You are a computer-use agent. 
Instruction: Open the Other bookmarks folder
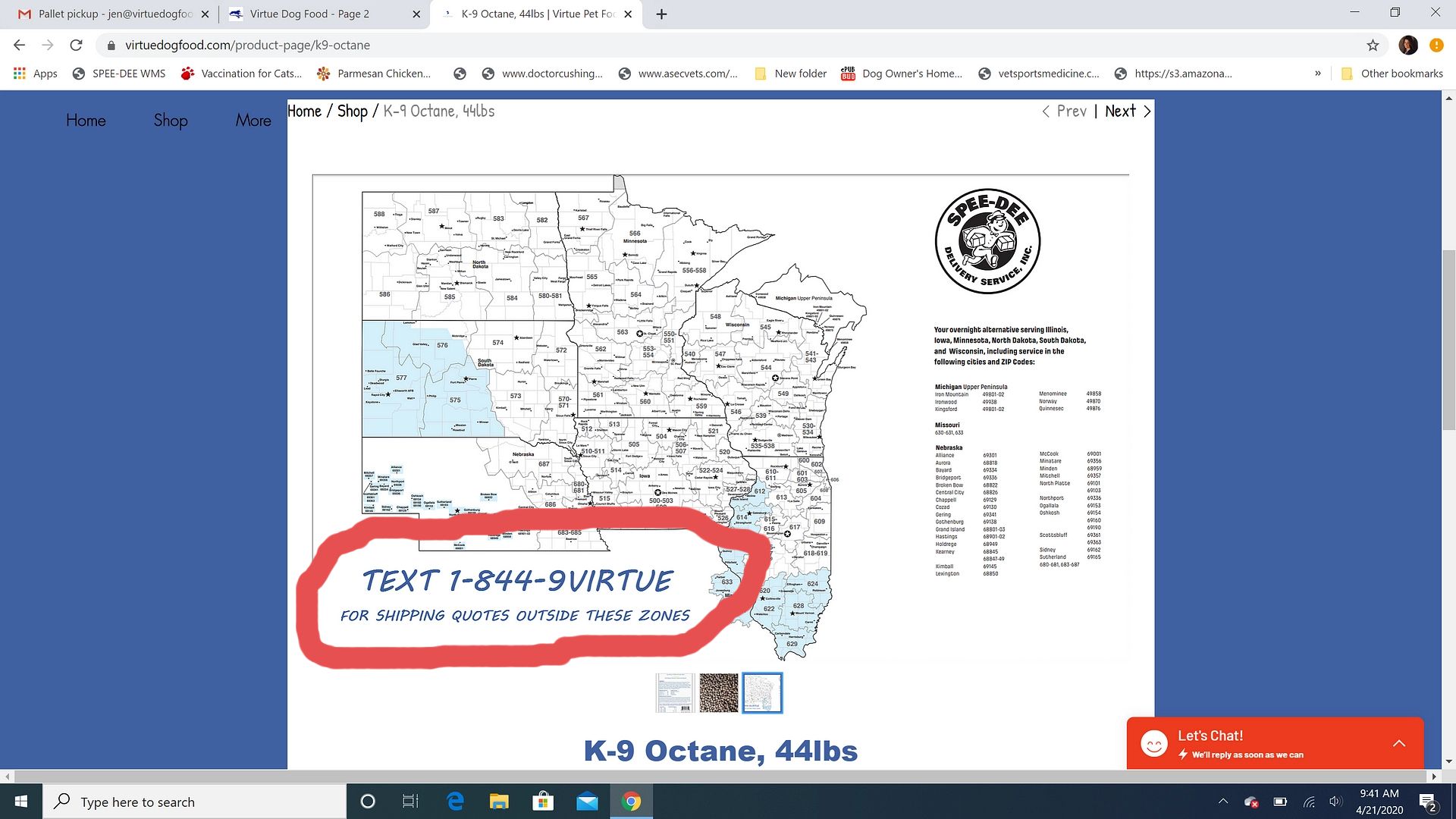pos(1392,74)
